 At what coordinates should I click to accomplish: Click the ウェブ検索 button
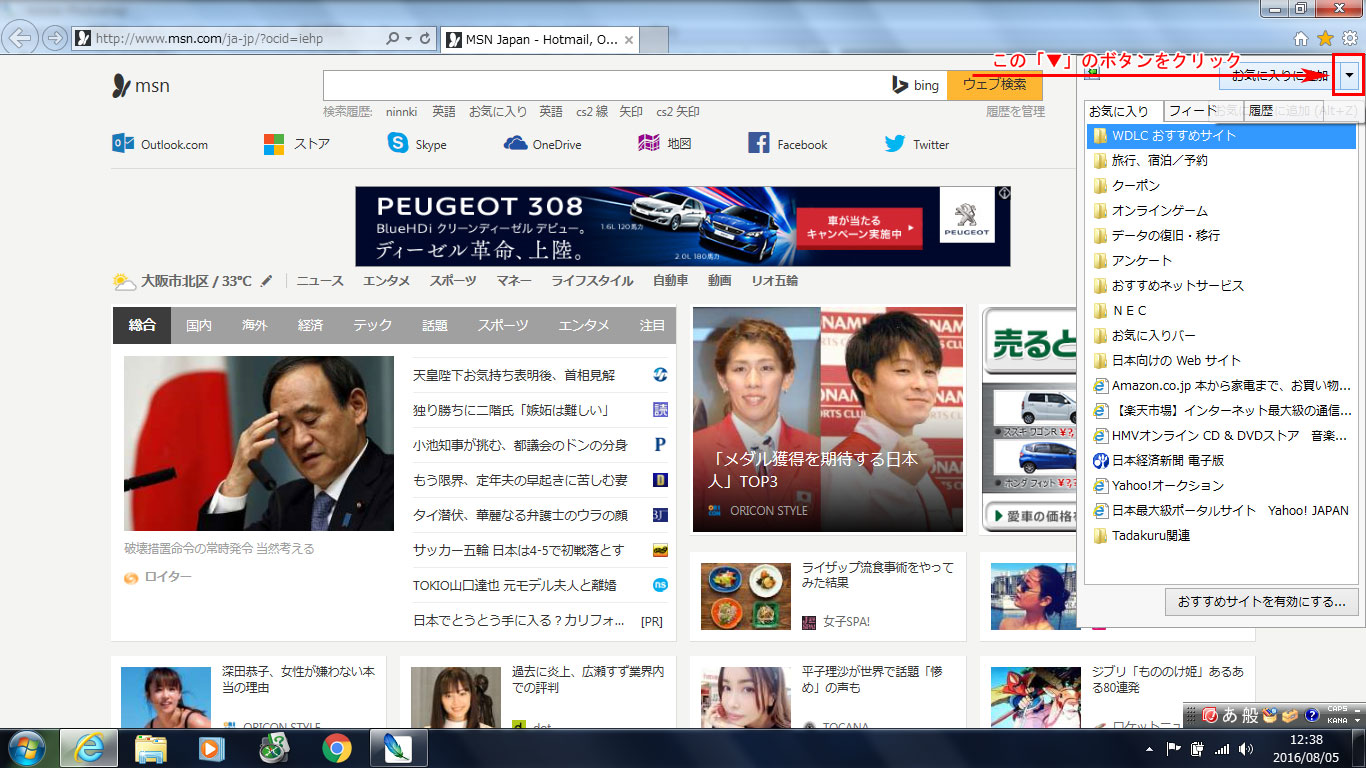tap(995, 85)
